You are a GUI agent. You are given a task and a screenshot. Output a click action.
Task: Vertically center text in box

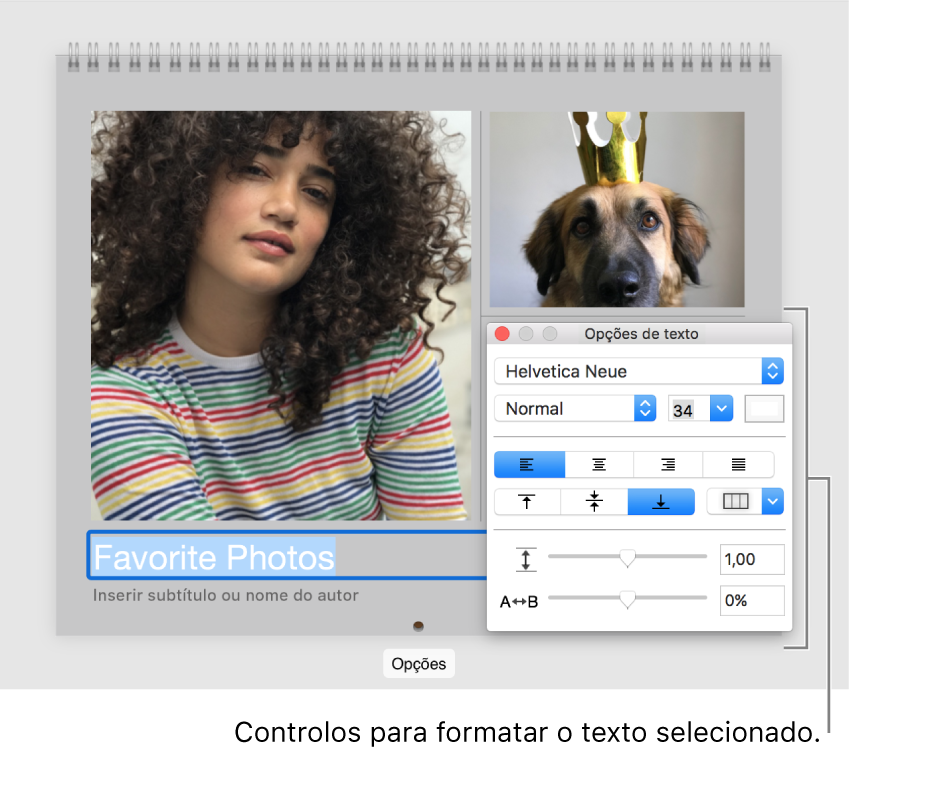tap(594, 502)
